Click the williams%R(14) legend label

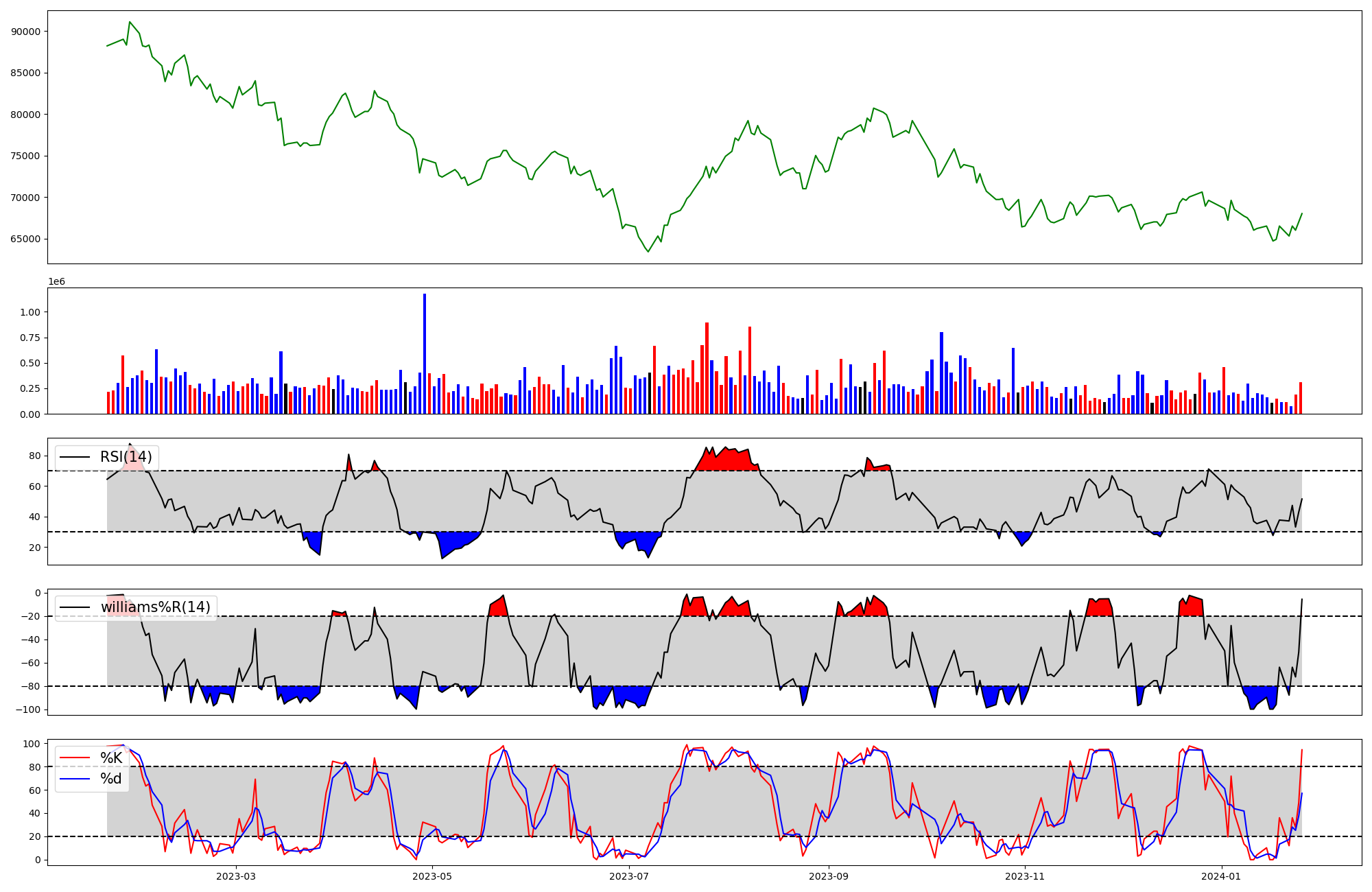(155, 607)
